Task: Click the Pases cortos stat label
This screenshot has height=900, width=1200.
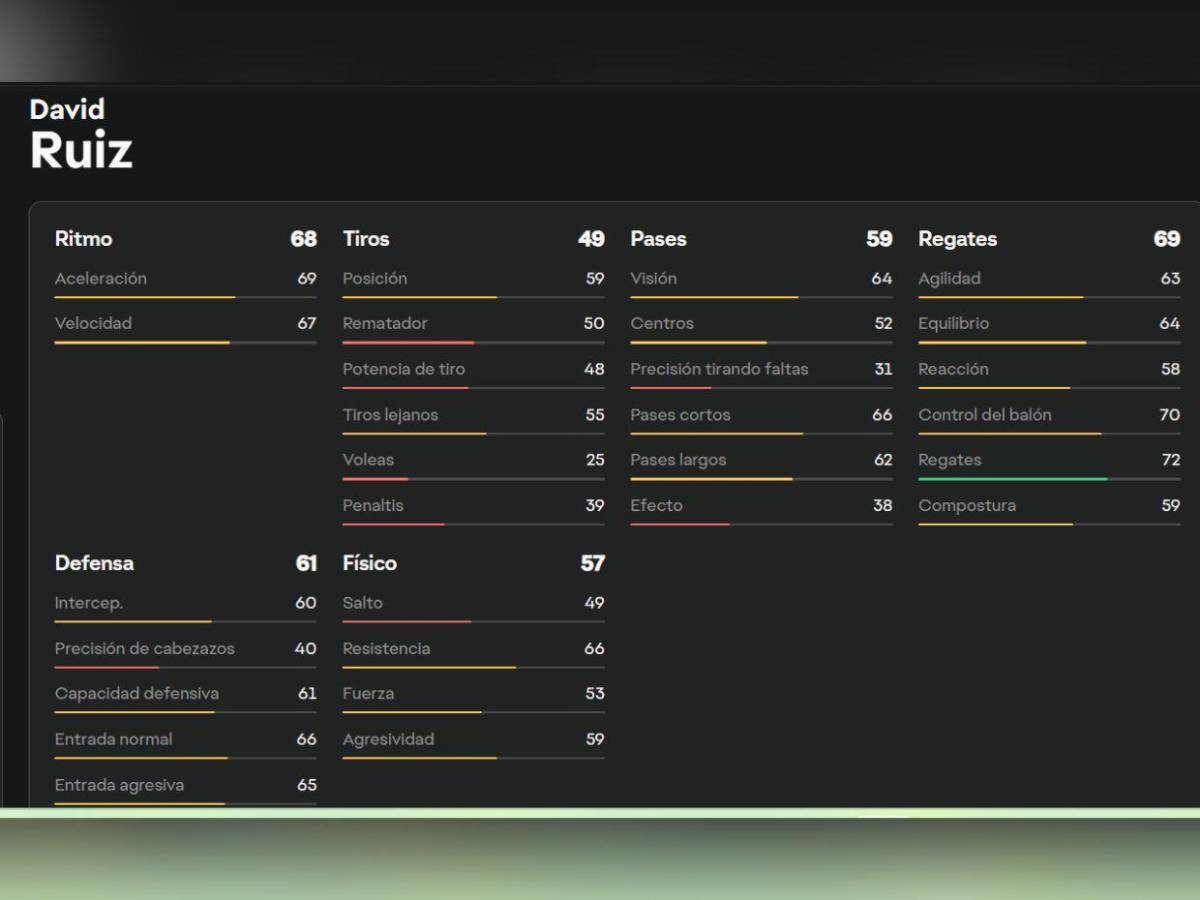Action: 680,415
